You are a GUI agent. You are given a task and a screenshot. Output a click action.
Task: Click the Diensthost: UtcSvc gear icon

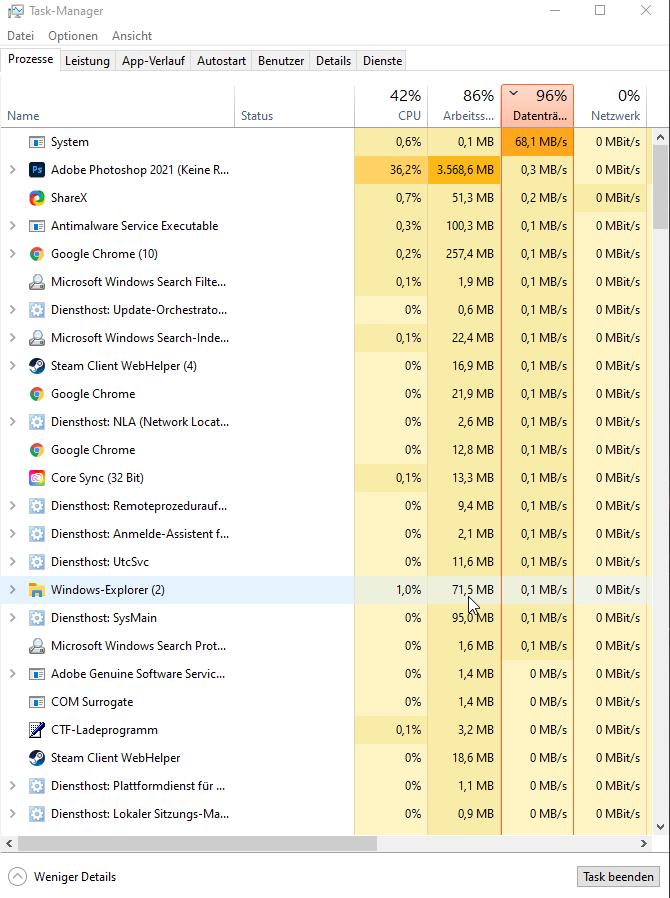[x=37, y=562]
